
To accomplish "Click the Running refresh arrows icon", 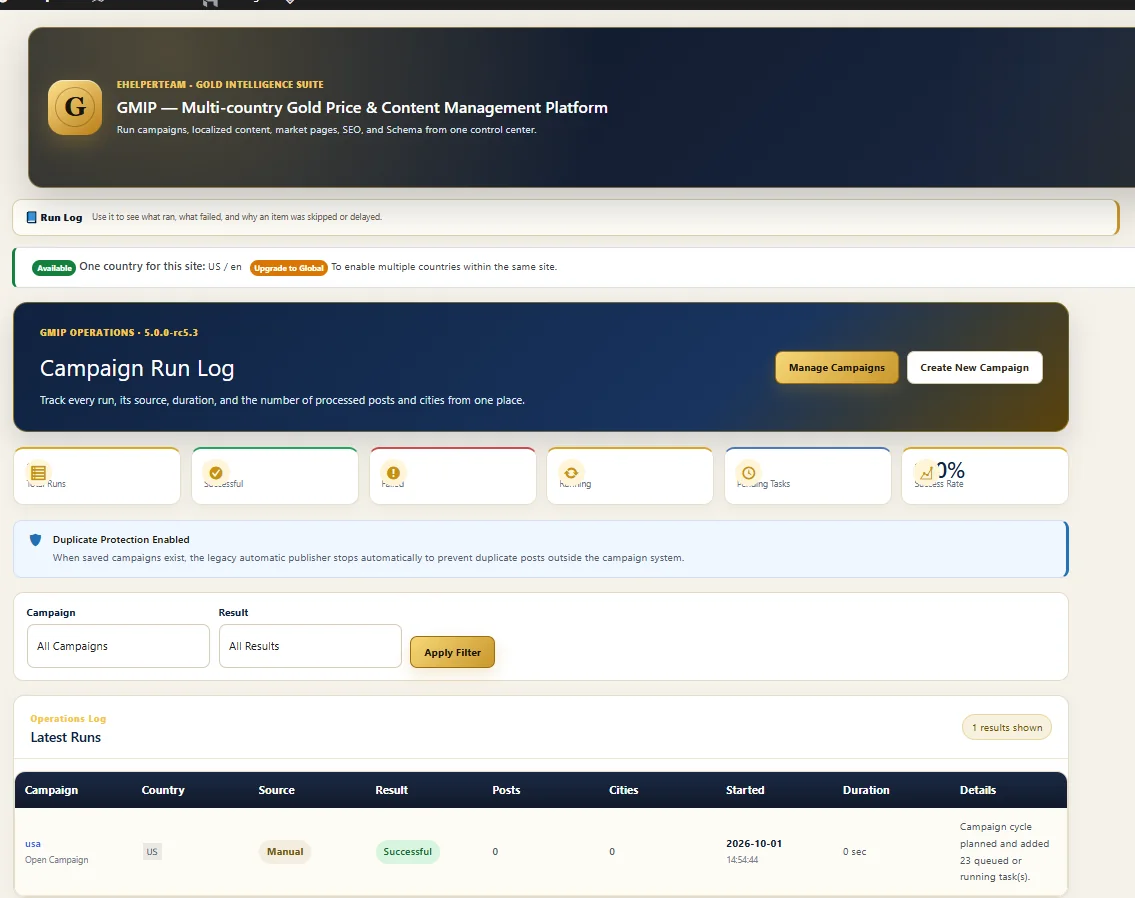I will coord(571,473).
